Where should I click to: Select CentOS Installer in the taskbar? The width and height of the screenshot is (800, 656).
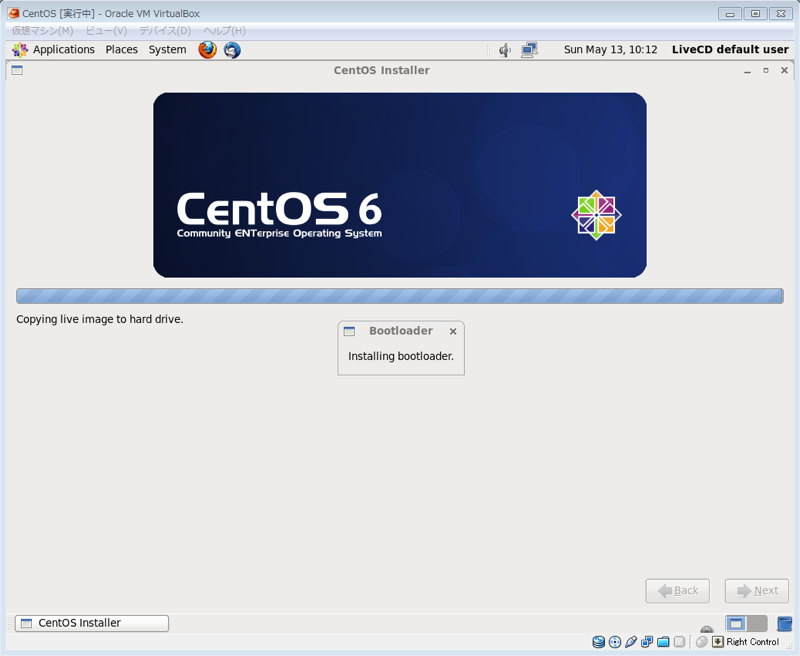92,623
